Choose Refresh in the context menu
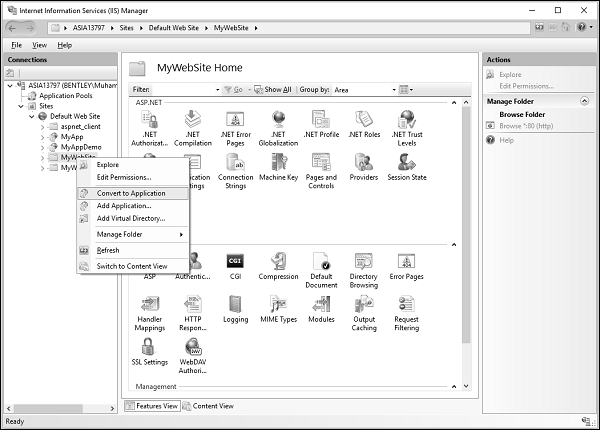 pos(132,251)
